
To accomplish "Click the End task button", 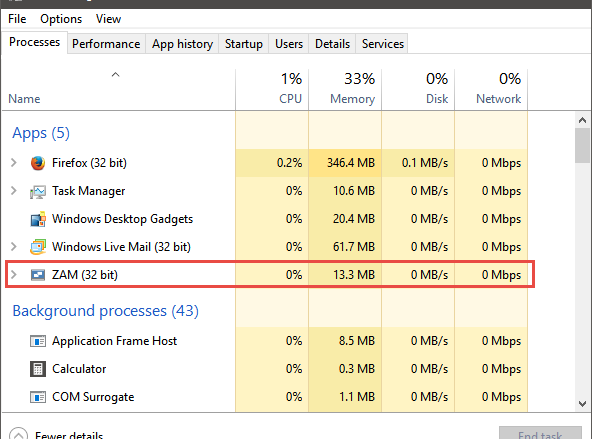I will 540,433.
